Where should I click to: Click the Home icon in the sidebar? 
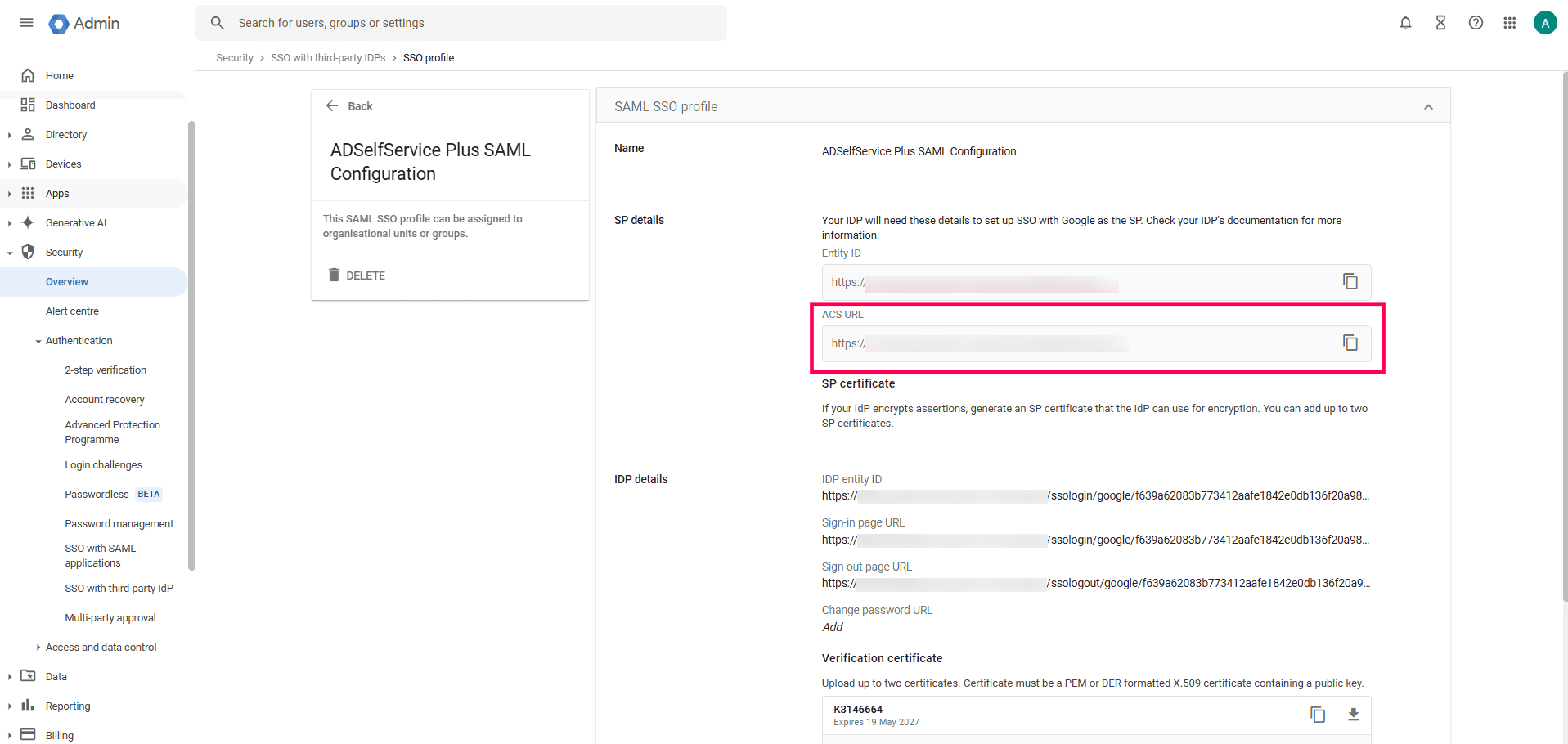tap(29, 75)
